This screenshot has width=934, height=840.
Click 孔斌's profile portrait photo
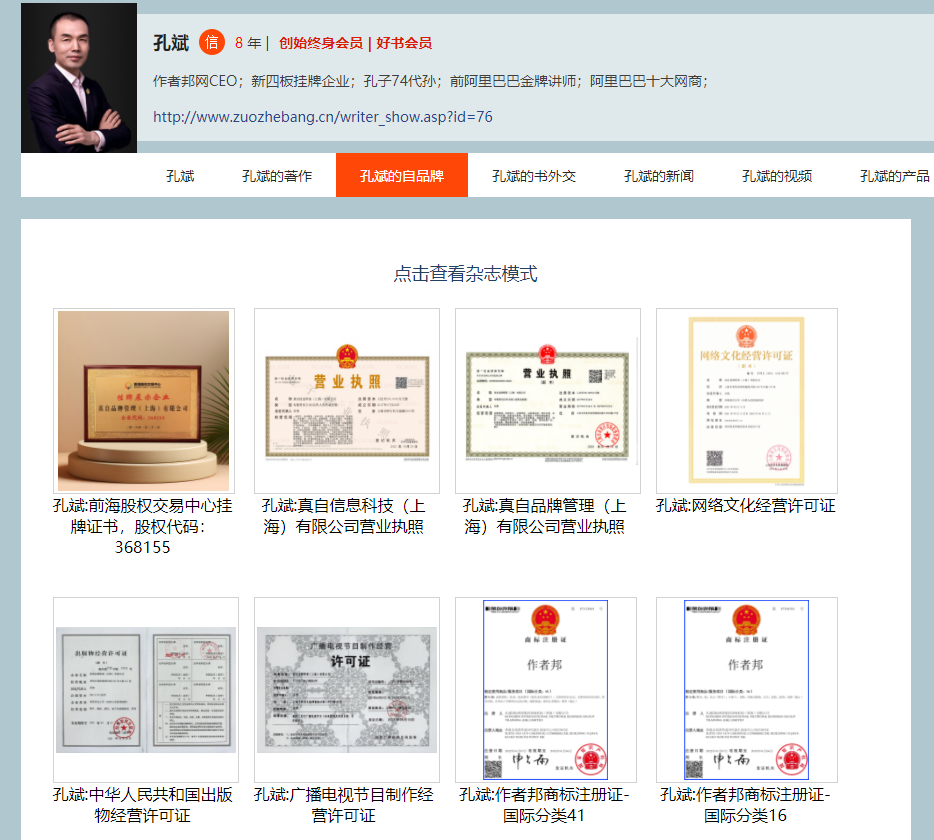(79, 78)
